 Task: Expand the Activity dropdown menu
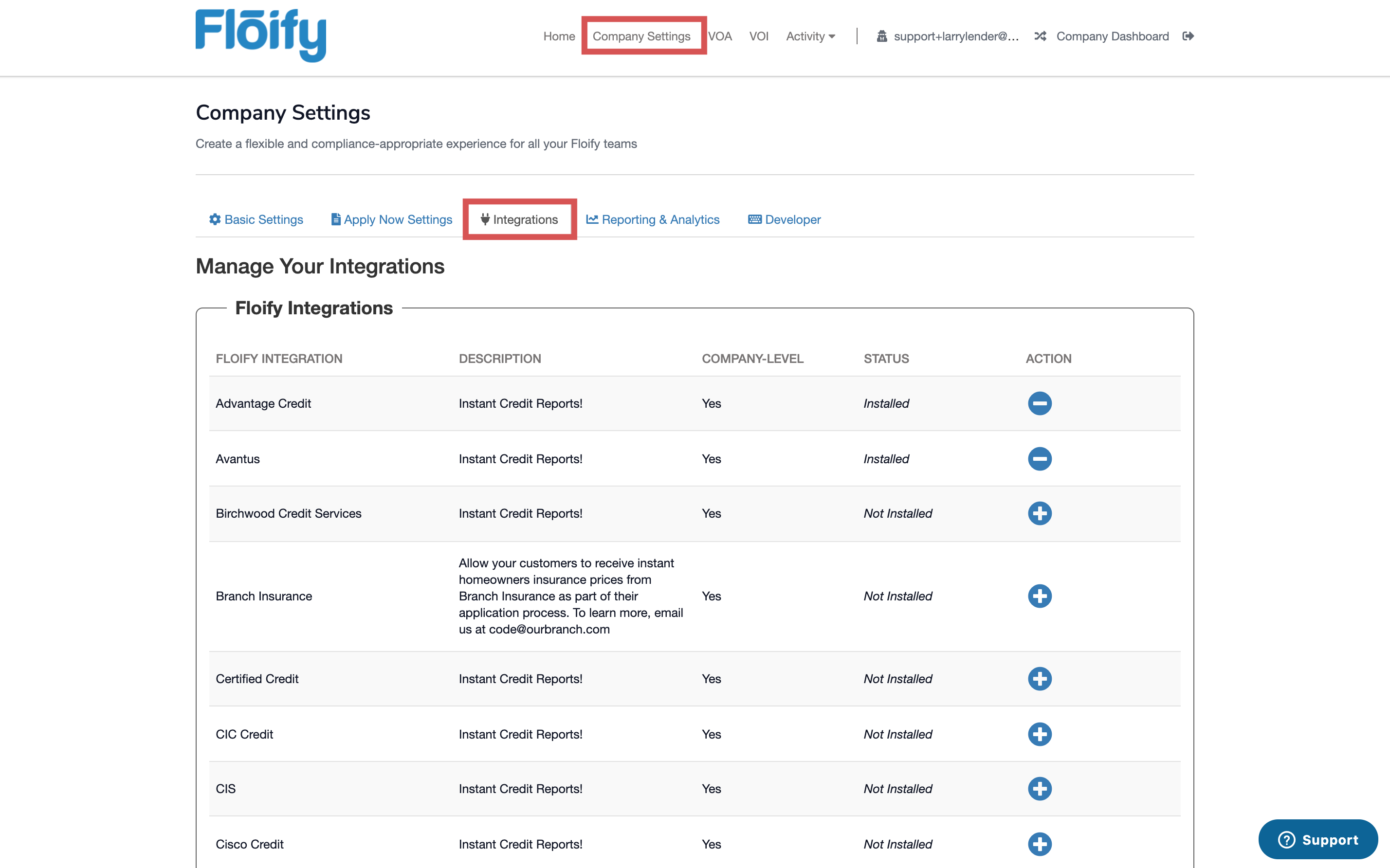click(810, 36)
